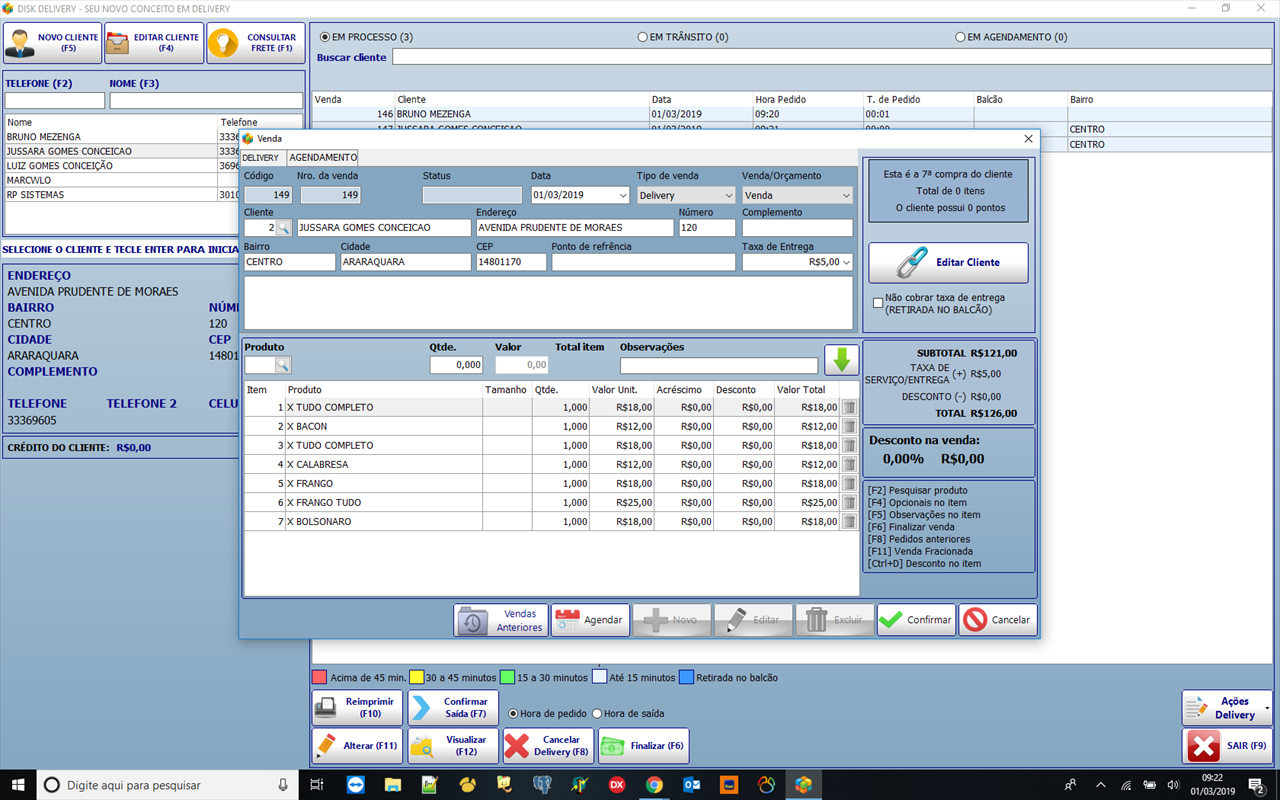Open TeamViewer from the taskbar
1280x800 pixels.
tap(356, 785)
